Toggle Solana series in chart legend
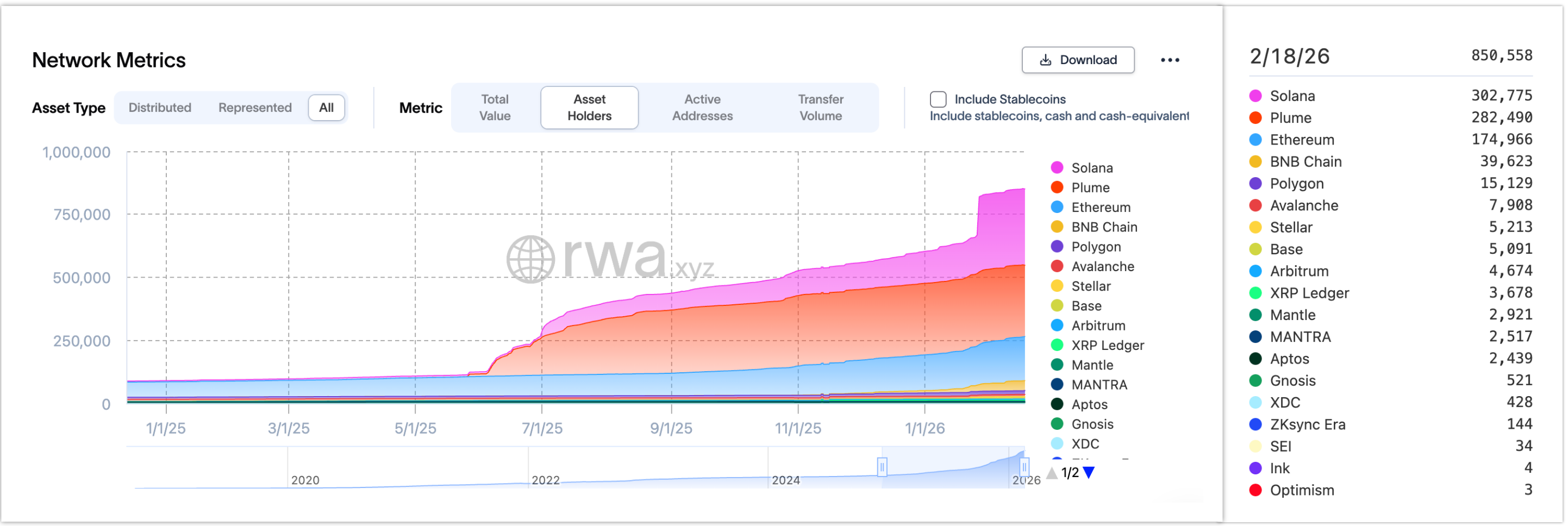 [x=1091, y=168]
